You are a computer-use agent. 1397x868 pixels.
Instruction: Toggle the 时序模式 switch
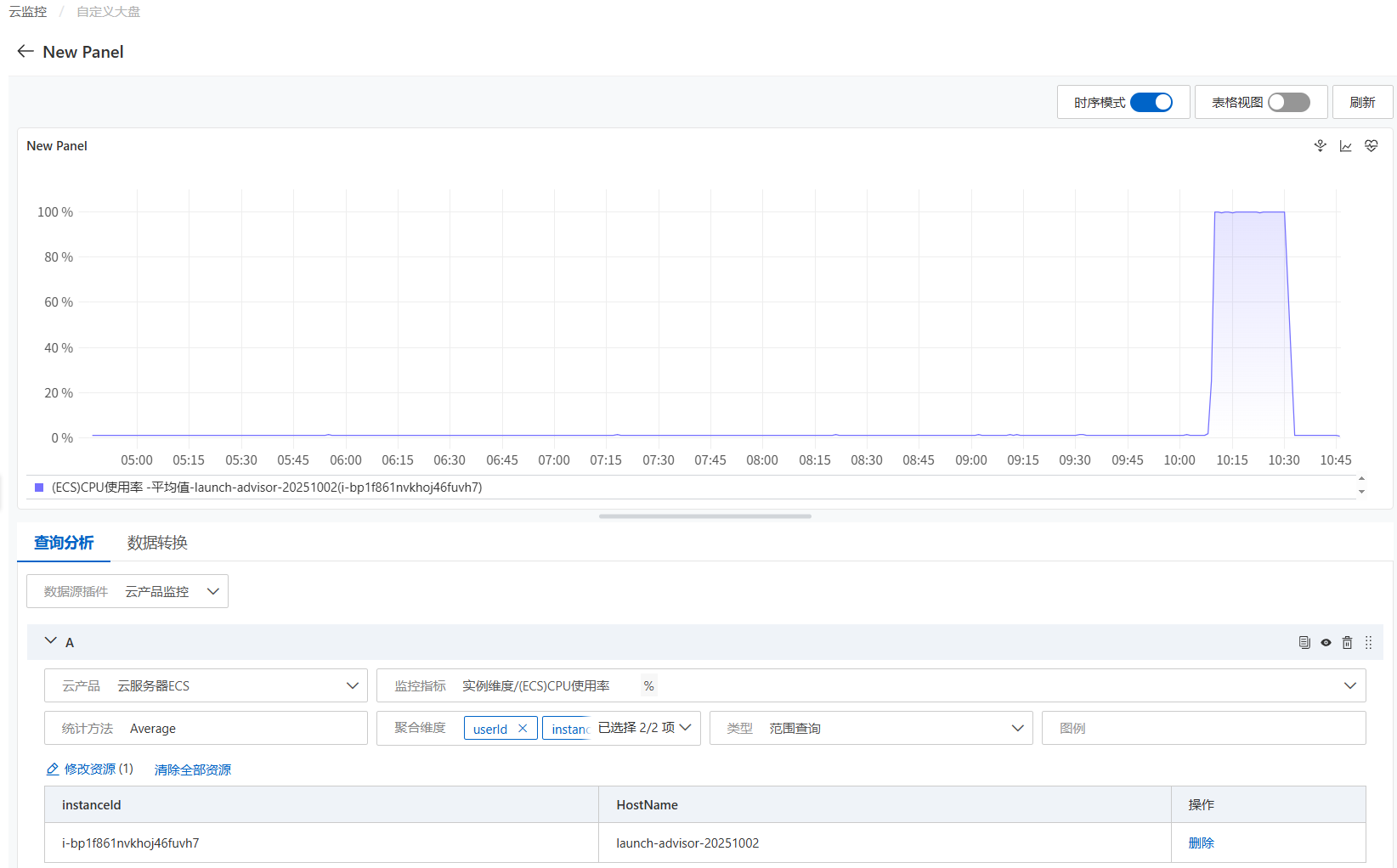pyautogui.click(x=1151, y=102)
